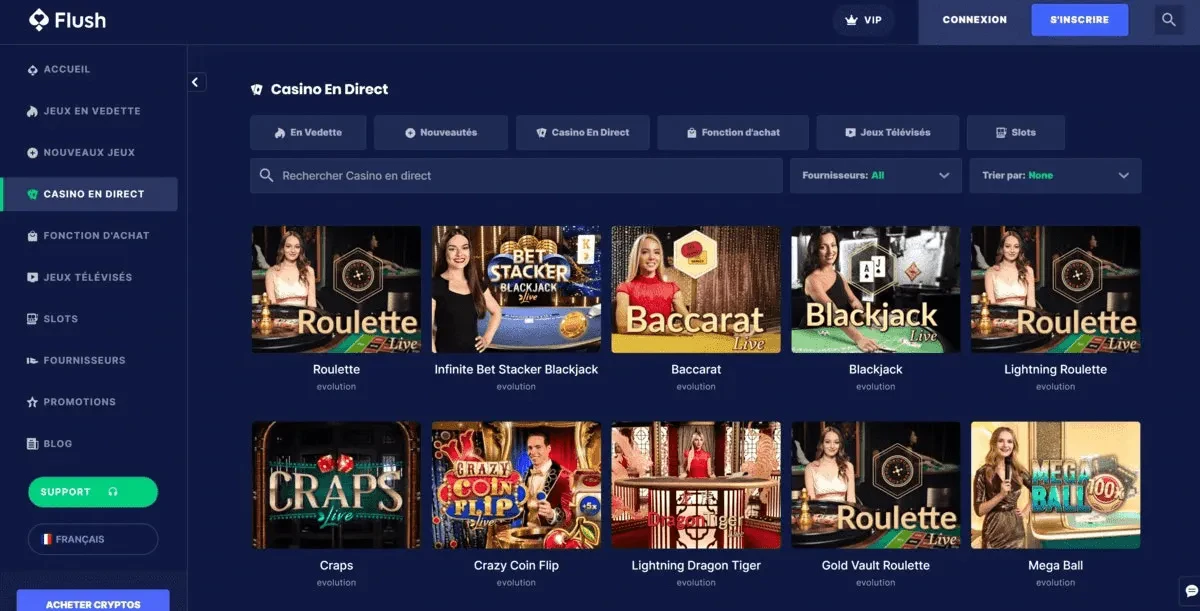Click the S'INSCRIRE button
Image resolution: width=1200 pixels, height=611 pixels.
click(x=1080, y=20)
